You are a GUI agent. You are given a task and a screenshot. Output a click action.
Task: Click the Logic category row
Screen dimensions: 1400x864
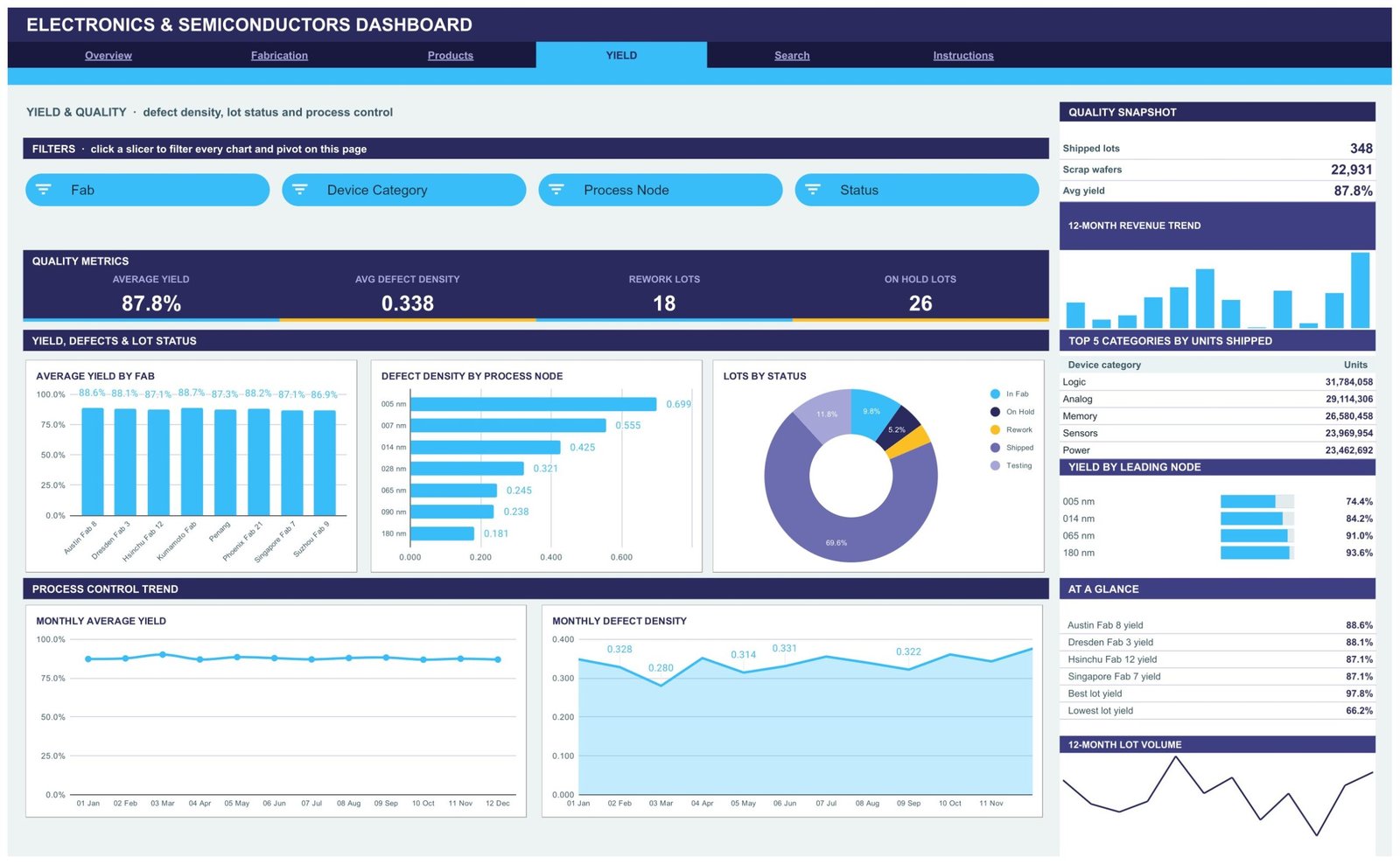tap(1217, 382)
